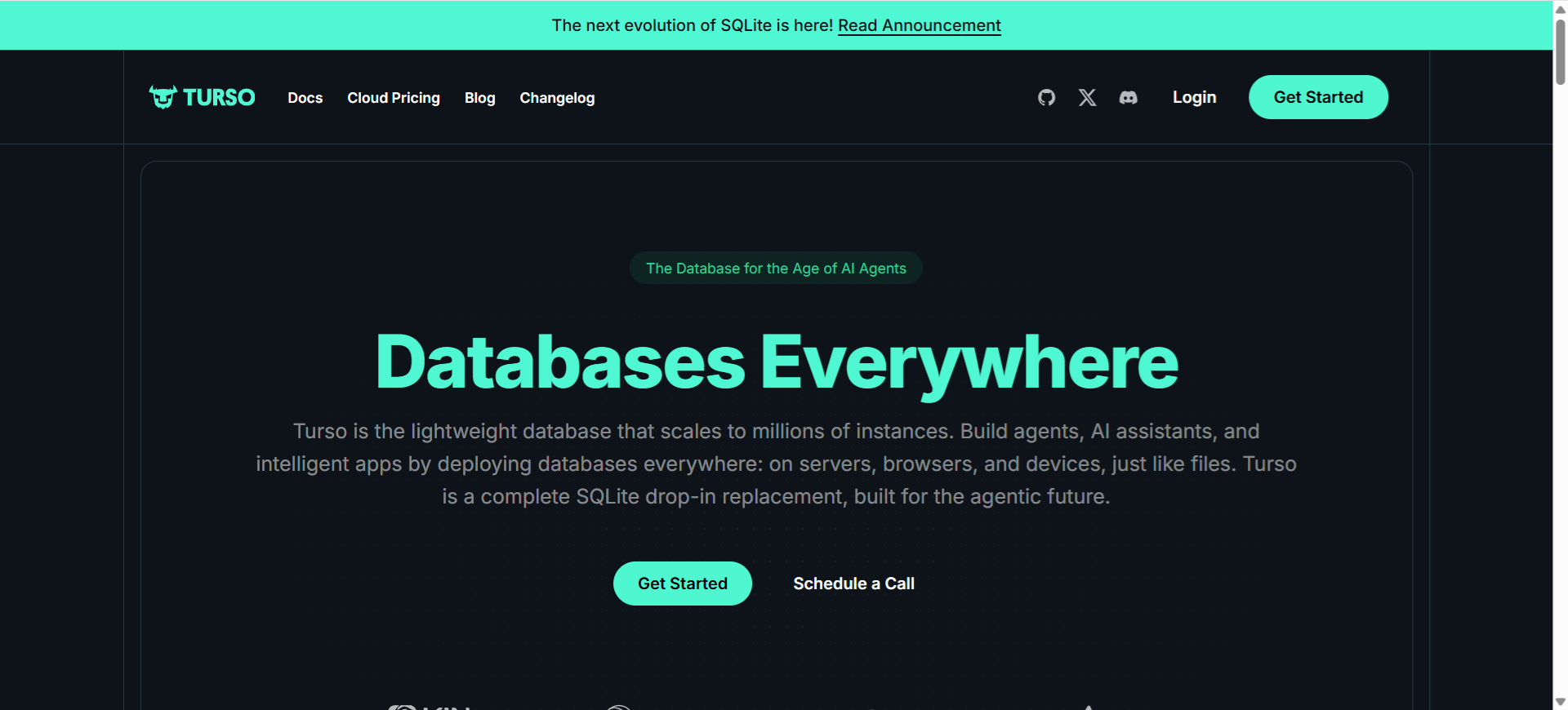
Task: Go to Cloud Pricing page
Action: [394, 98]
